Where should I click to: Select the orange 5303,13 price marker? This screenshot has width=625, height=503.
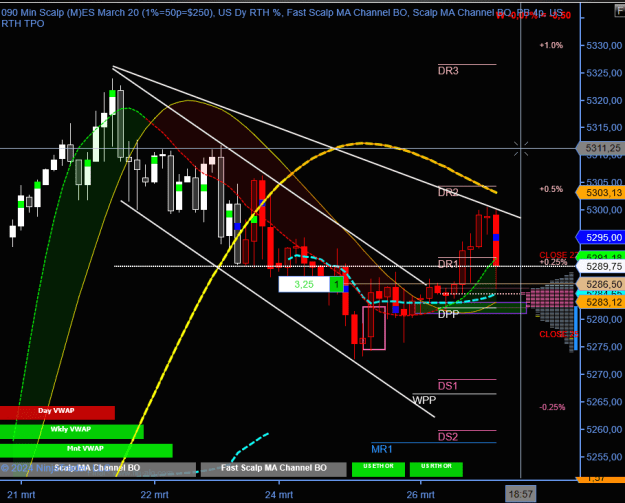pyautogui.click(x=601, y=193)
